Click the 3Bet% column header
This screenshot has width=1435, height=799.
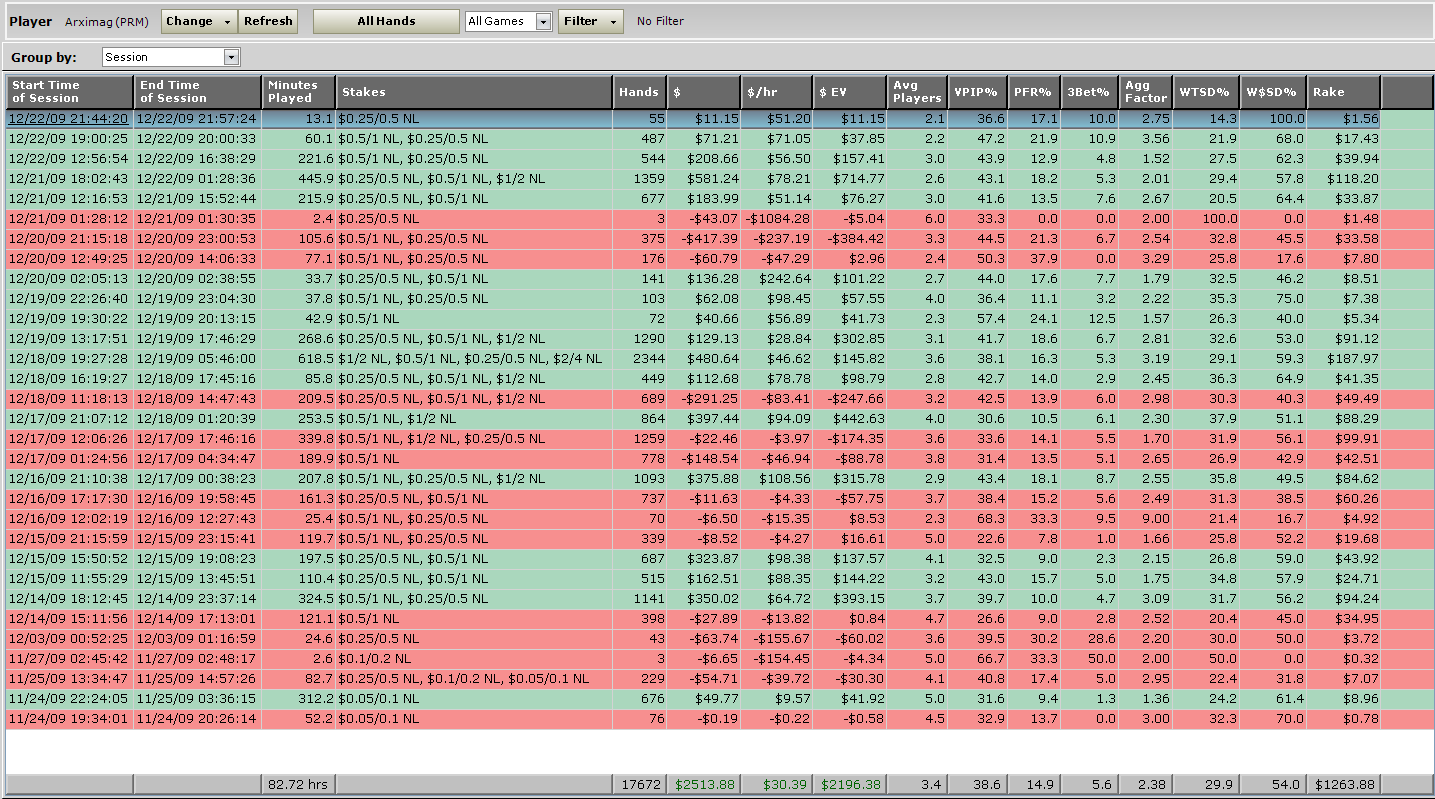[x=1088, y=92]
